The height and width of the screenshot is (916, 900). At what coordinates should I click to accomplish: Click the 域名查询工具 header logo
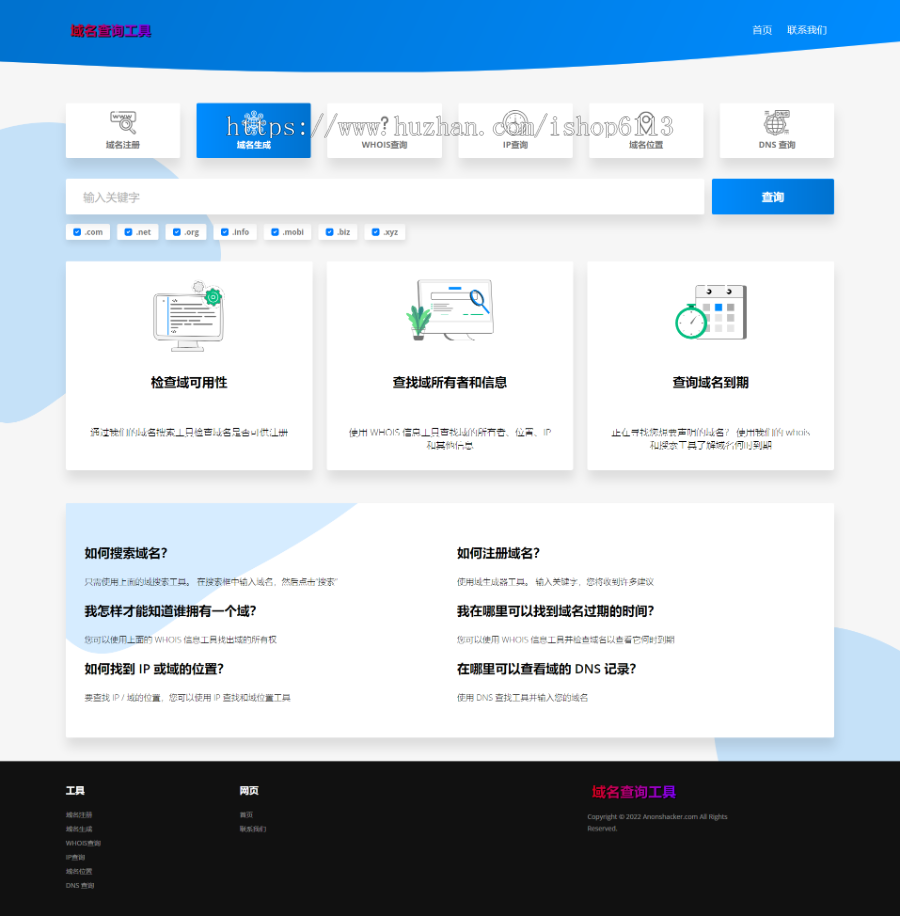point(111,31)
